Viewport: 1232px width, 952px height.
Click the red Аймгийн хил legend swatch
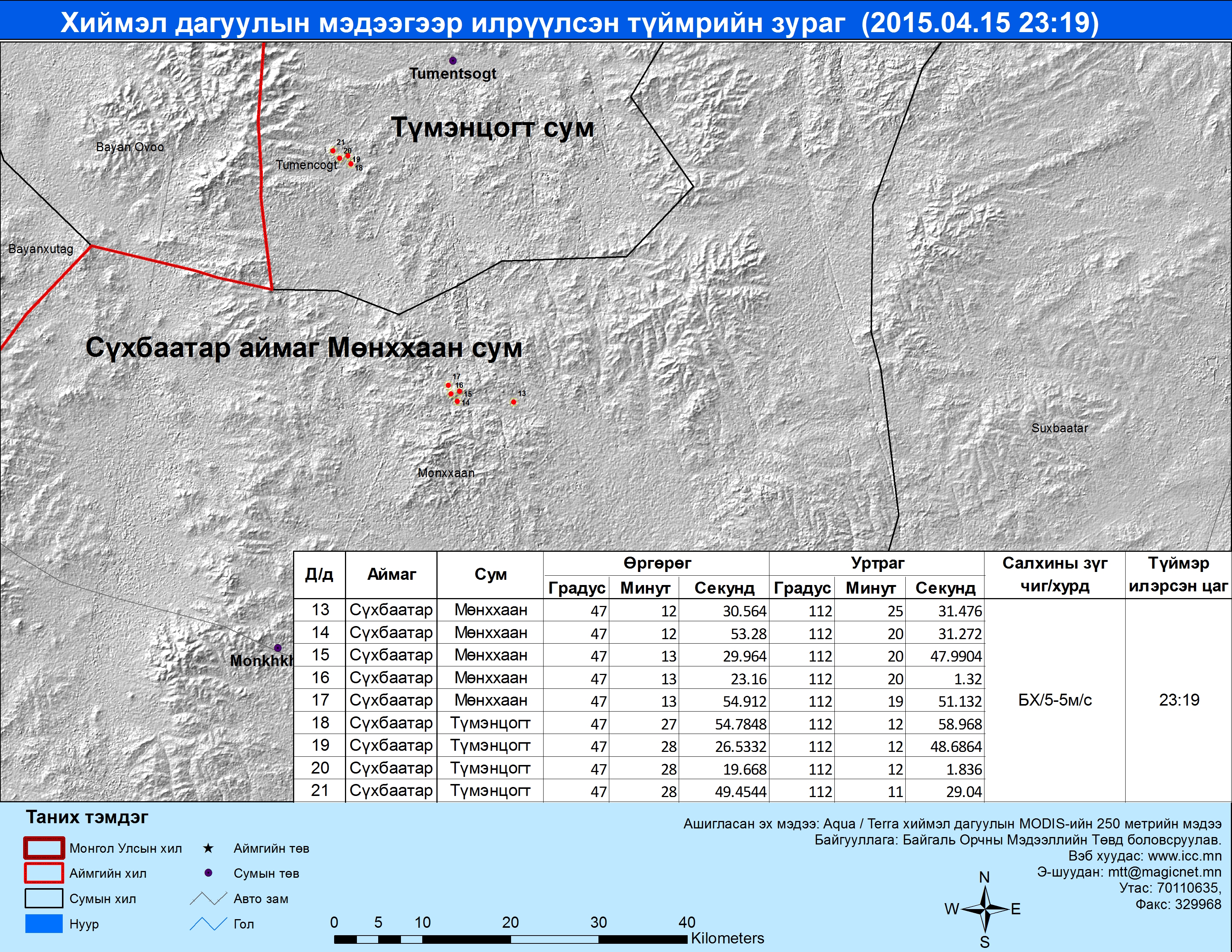click(43, 873)
